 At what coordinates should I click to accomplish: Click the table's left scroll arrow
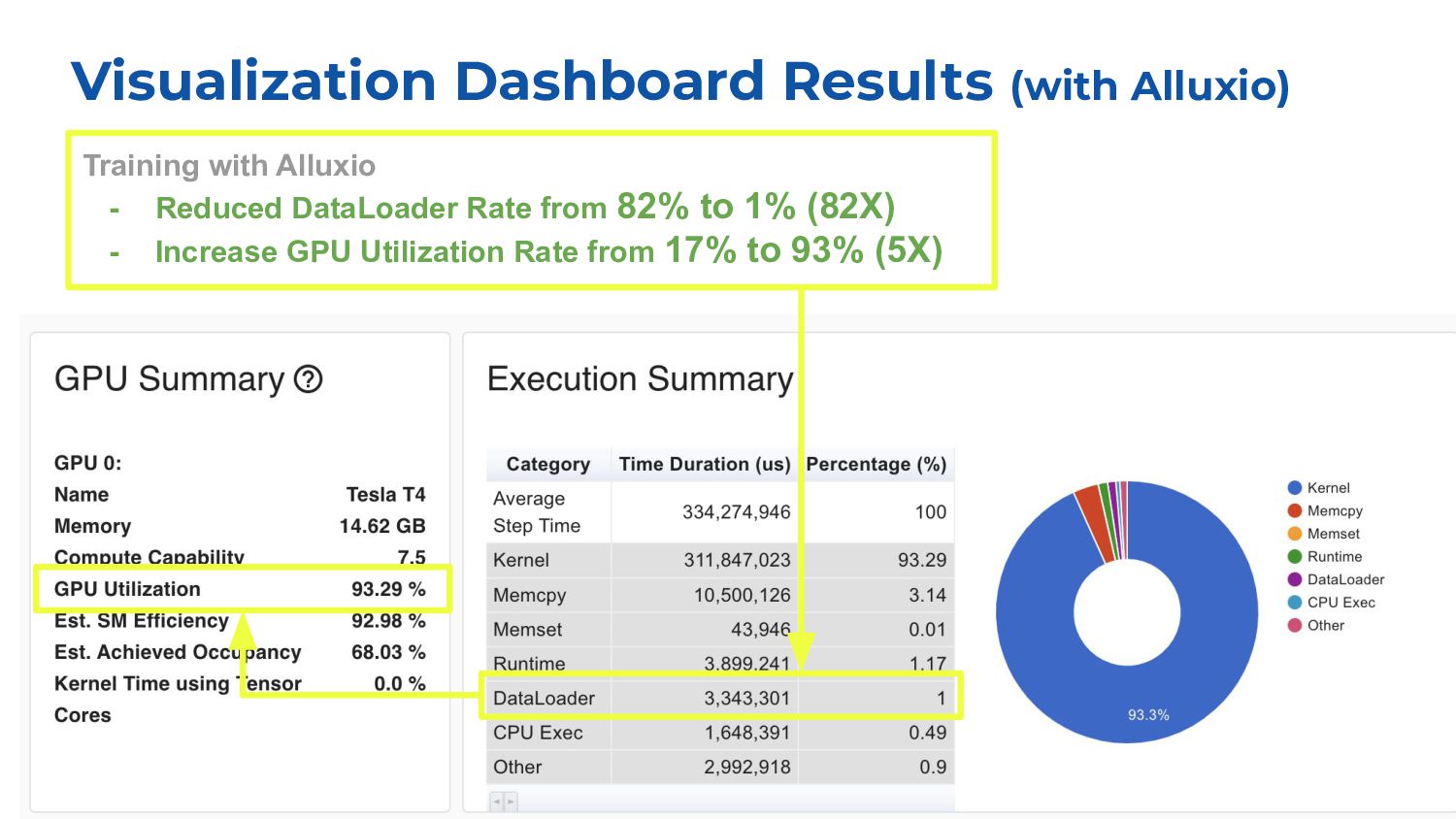point(497,802)
